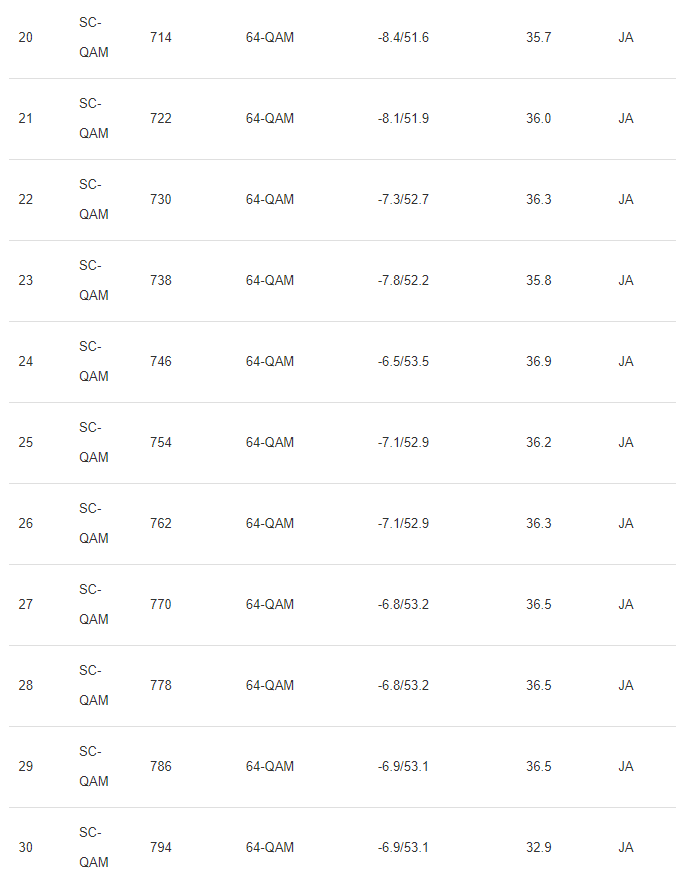Viewport: 676px width, 874px height.
Task: Select the 778 frequency cell
Action: pos(160,685)
